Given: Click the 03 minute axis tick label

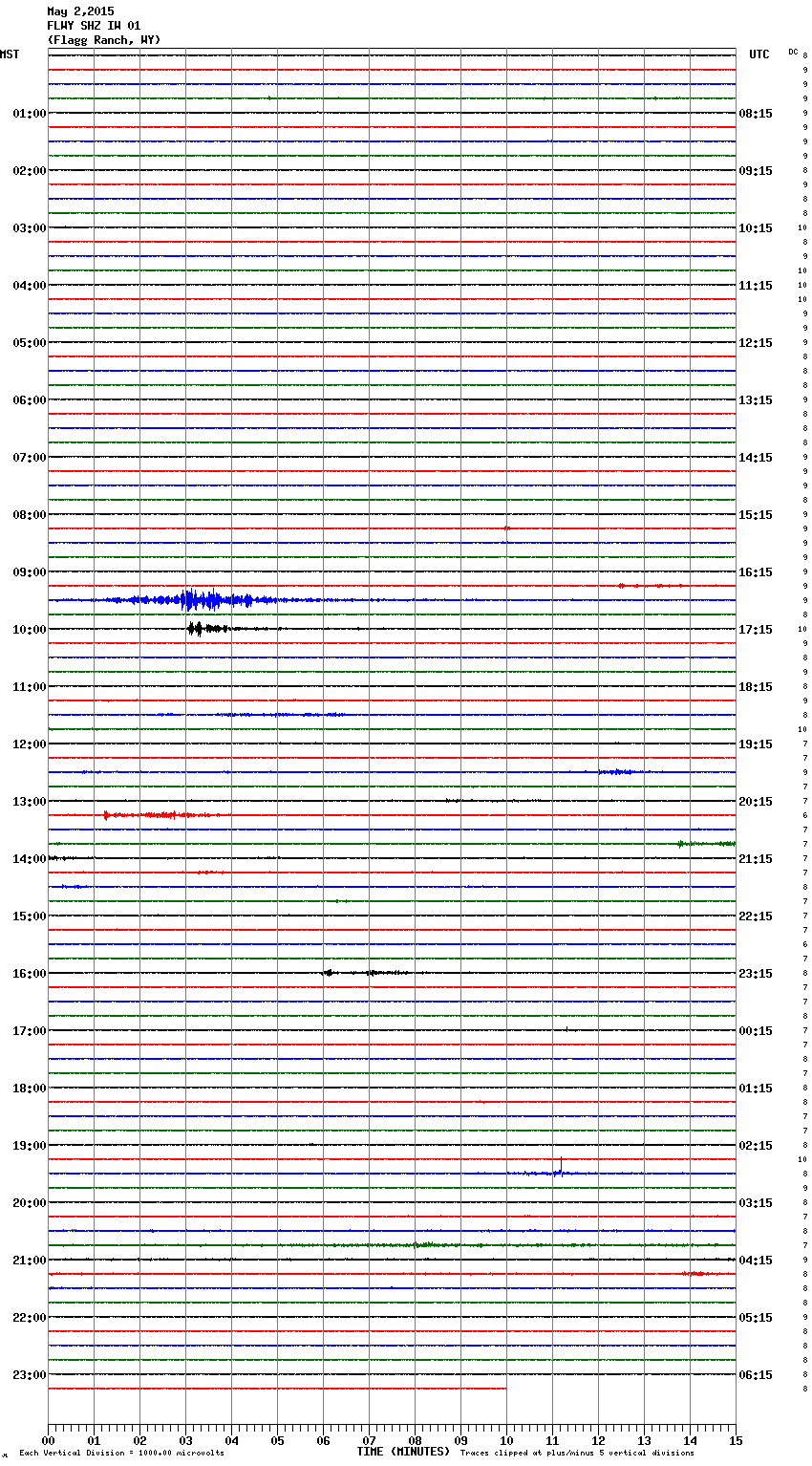Looking at the screenshot, I should pyautogui.click(x=185, y=1440).
